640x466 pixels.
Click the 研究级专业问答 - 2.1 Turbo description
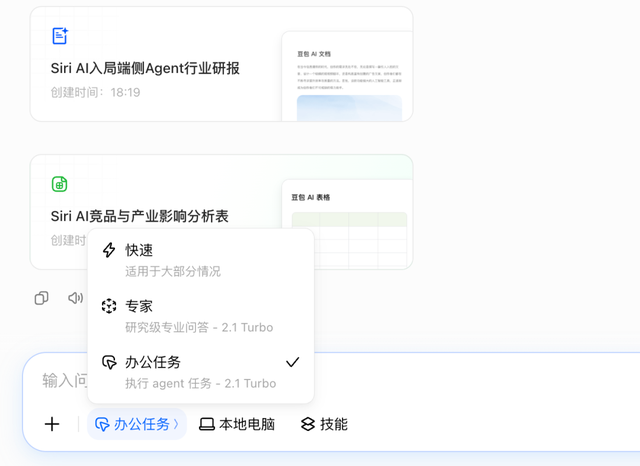tap(199, 327)
